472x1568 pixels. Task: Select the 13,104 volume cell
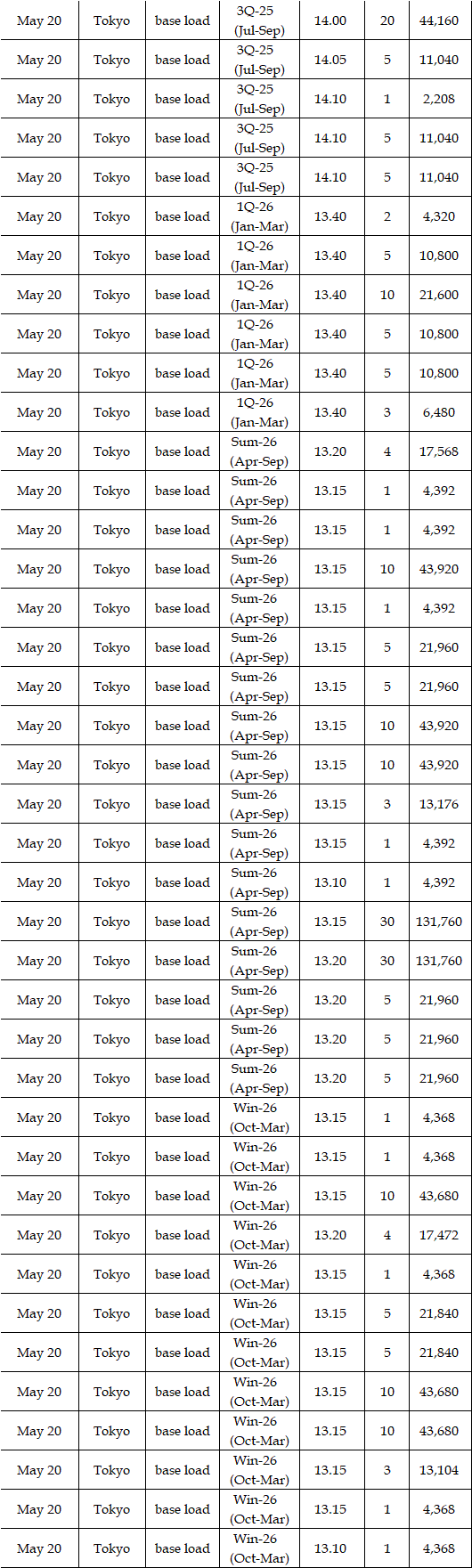[439, 1470]
